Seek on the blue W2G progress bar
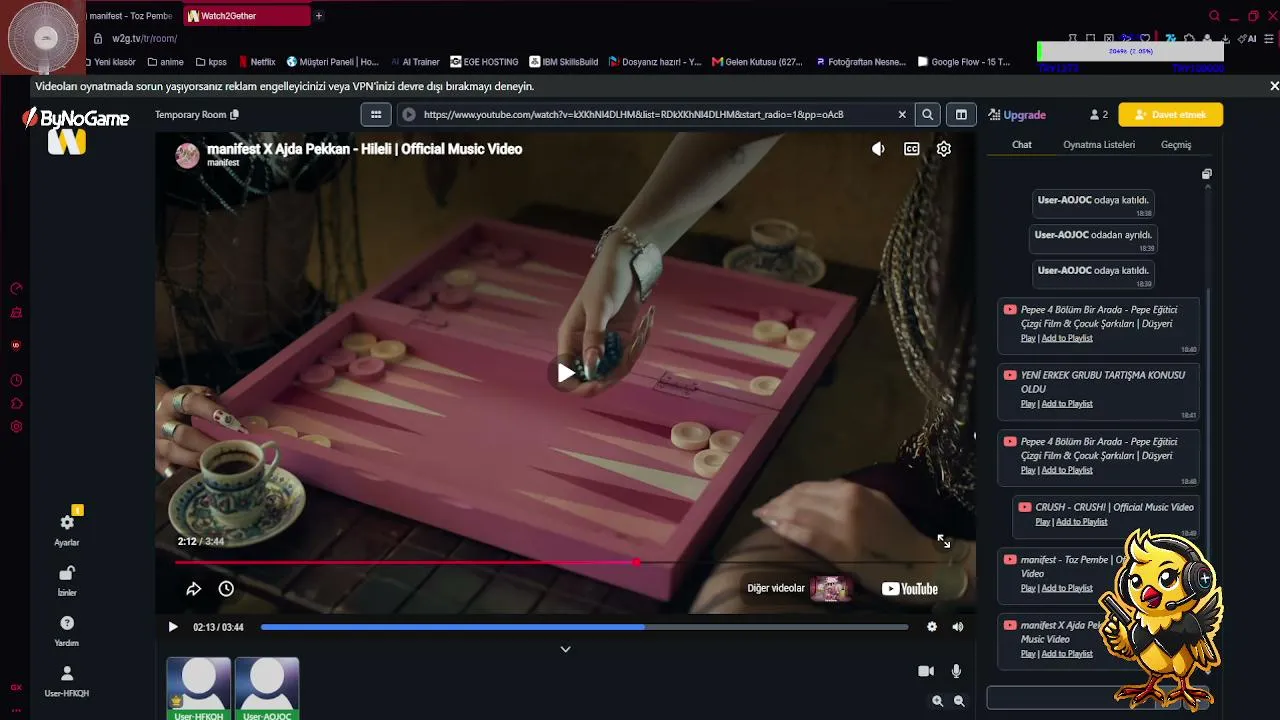1280x720 pixels. point(584,627)
